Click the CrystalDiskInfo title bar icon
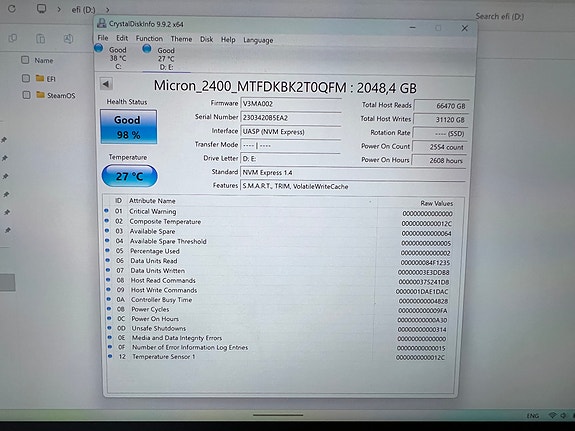Screen dimensions: 575x431 (102, 23)
